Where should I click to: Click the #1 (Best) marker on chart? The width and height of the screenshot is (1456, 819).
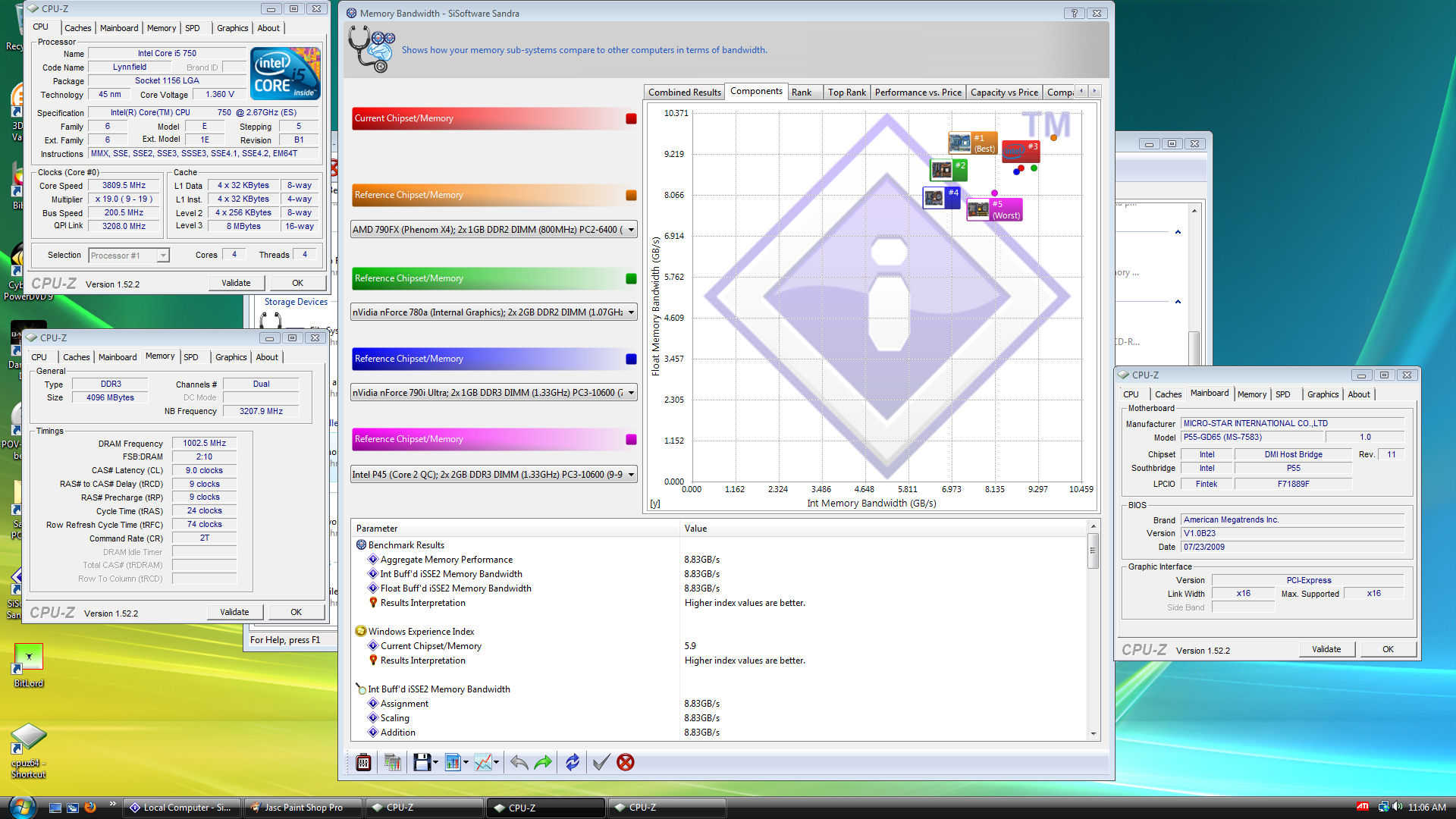[x=973, y=143]
